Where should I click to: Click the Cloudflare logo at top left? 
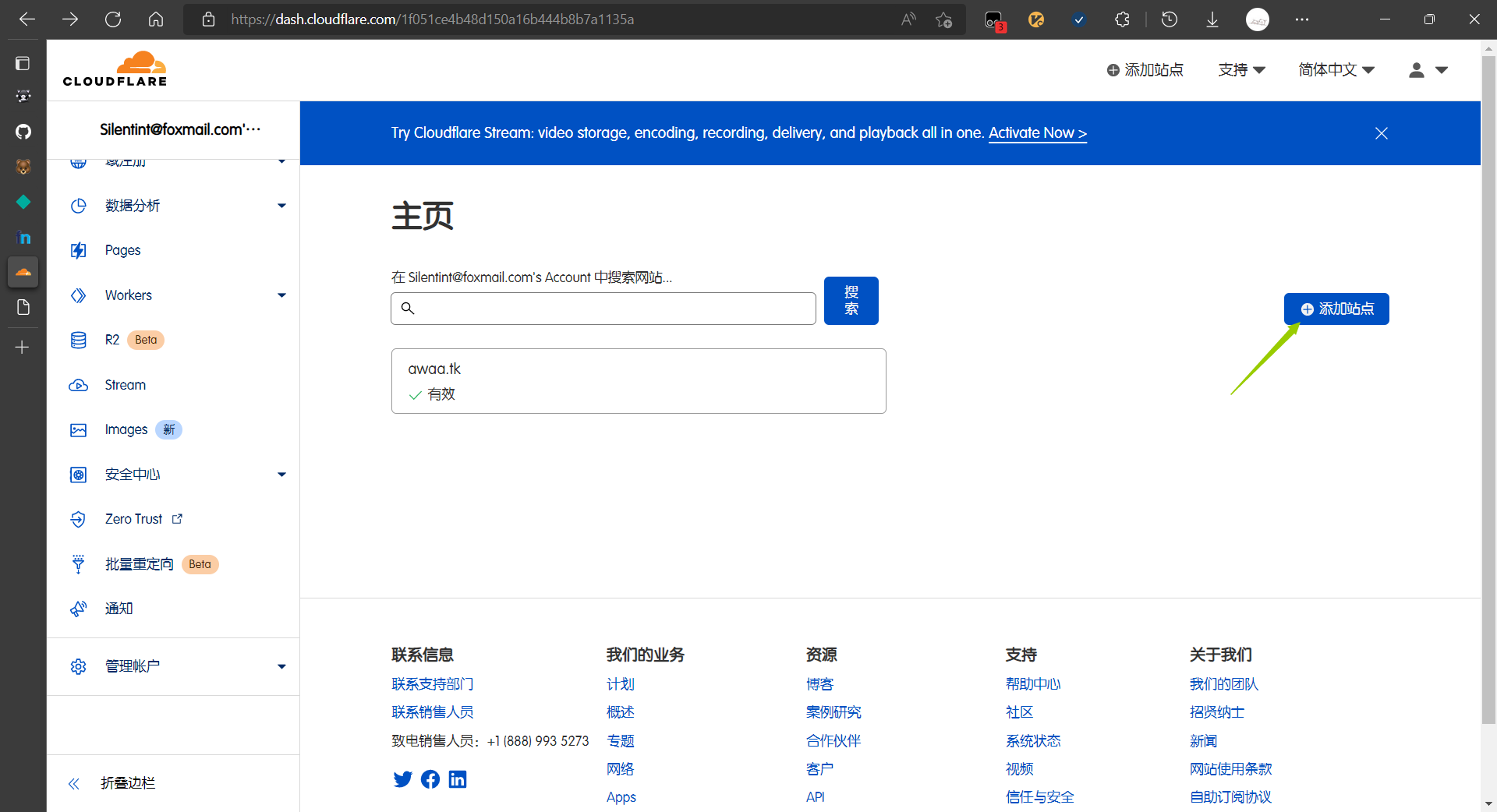tap(115, 69)
